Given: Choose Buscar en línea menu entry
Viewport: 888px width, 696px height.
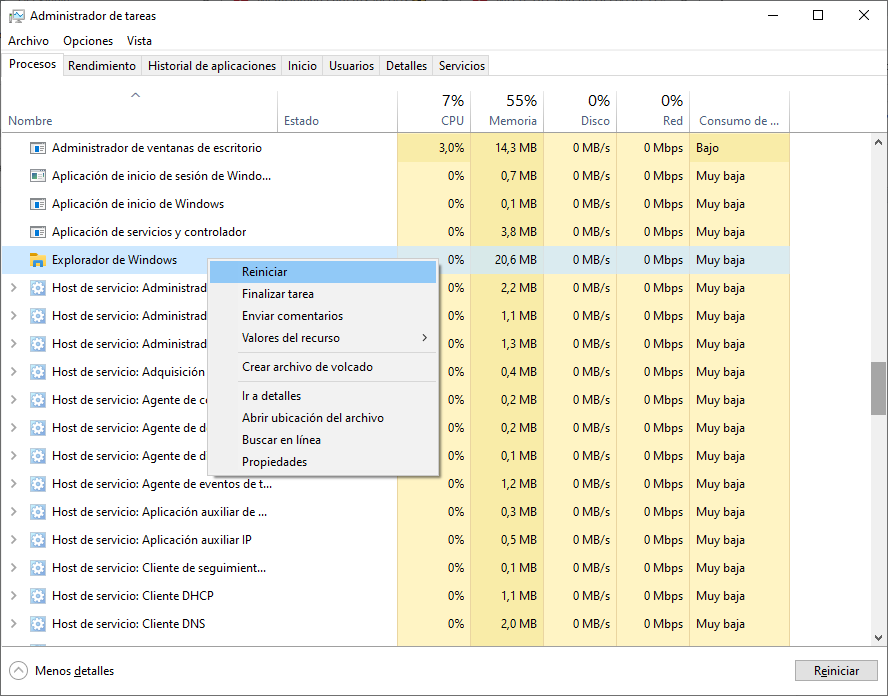Looking at the screenshot, I should [x=323, y=440].
